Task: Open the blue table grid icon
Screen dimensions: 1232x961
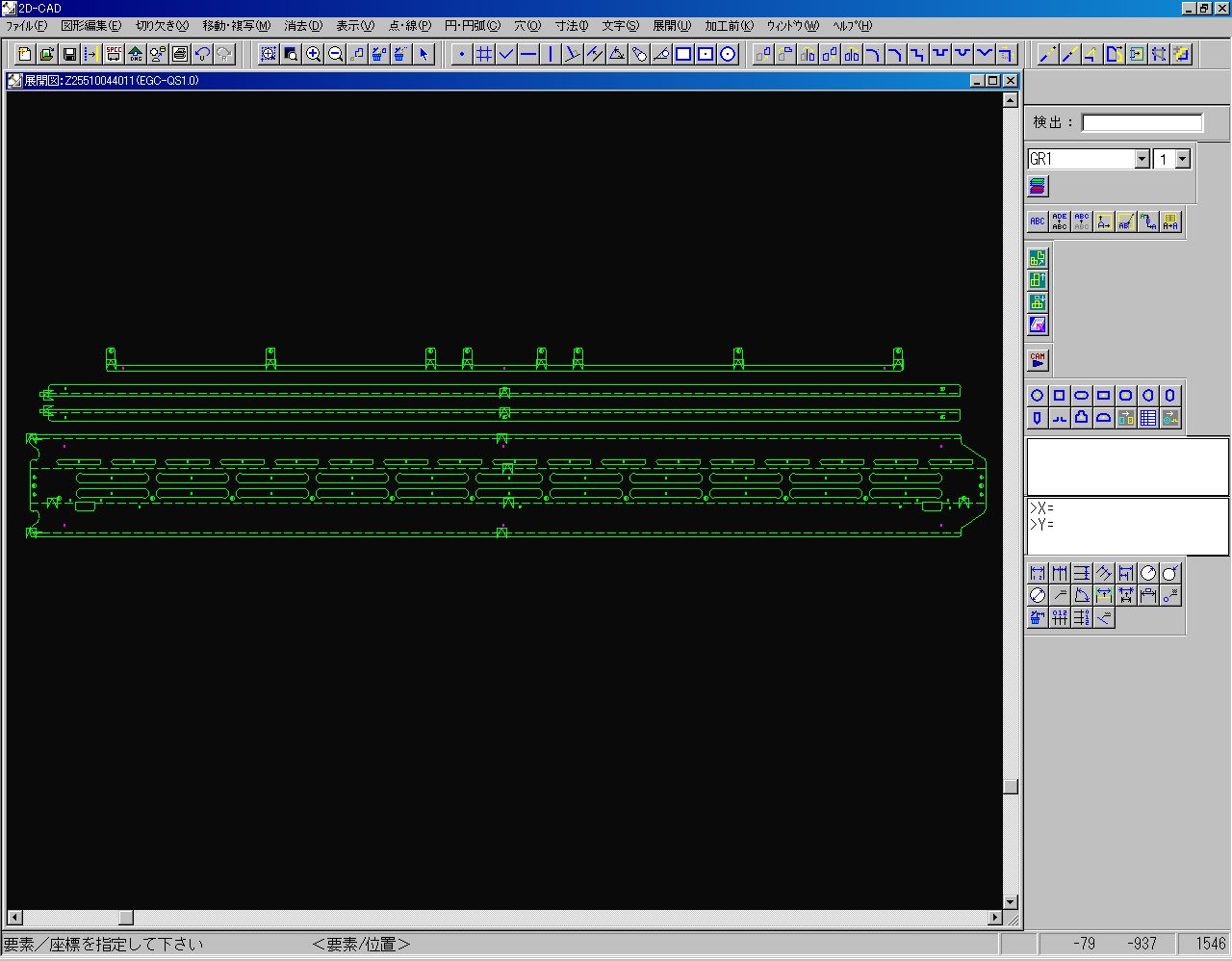Action: pyautogui.click(x=1148, y=418)
